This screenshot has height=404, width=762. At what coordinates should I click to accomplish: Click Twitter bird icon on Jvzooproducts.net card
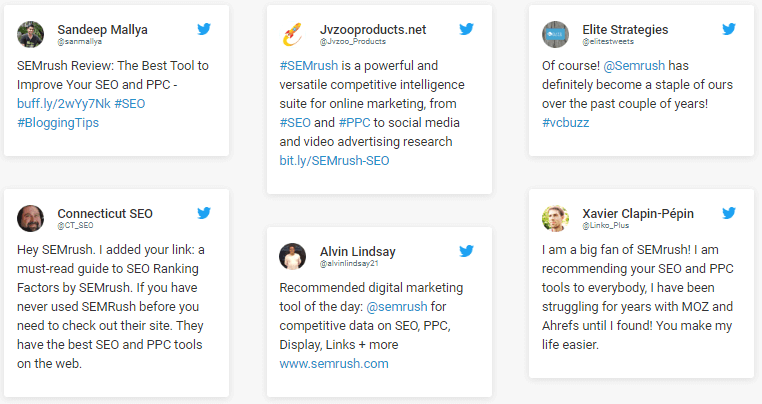coord(466,29)
